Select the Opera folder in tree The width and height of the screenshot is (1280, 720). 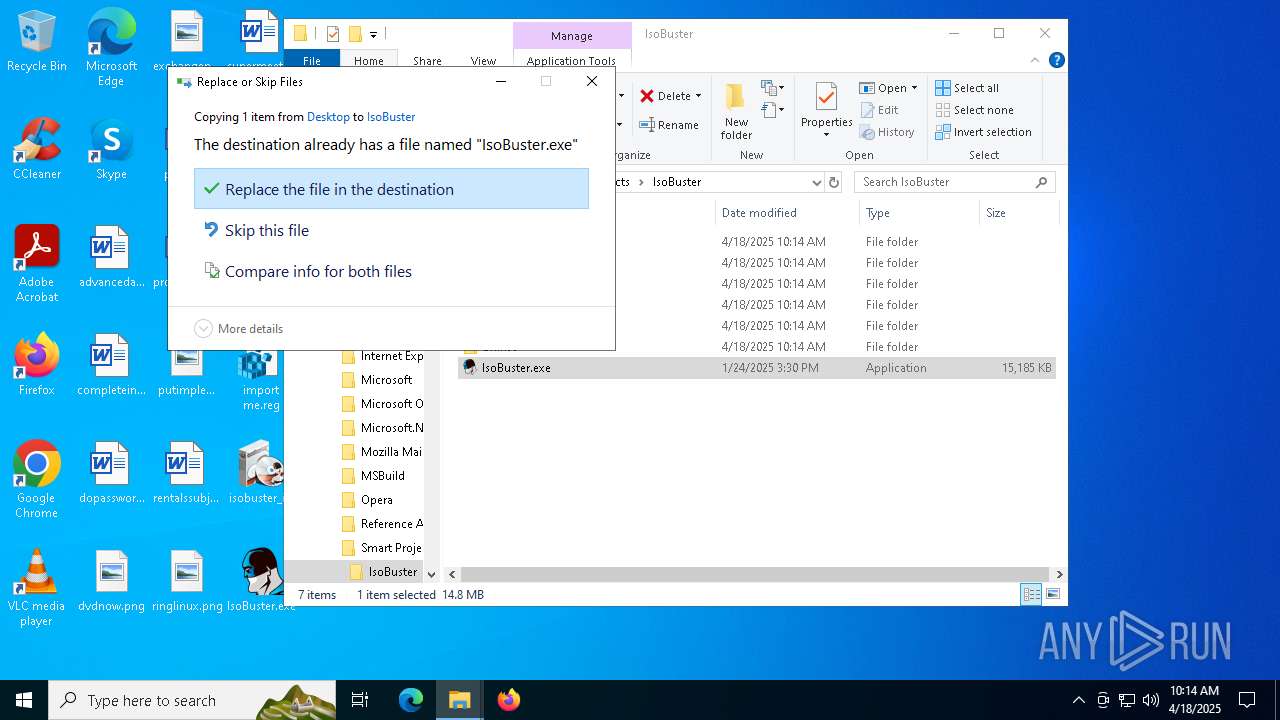367,500
